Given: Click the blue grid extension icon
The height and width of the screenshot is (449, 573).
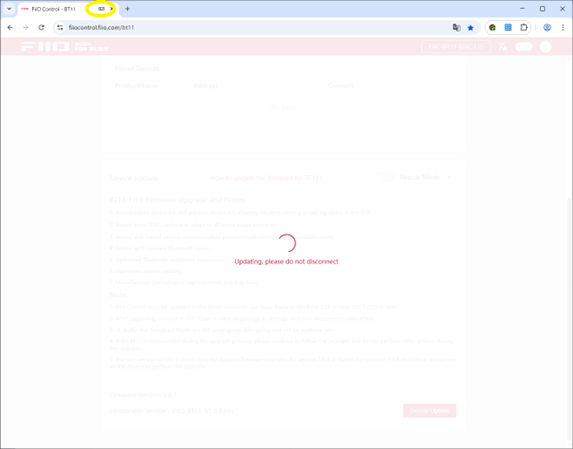Looking at the screenshot, I should pos(508,27).
